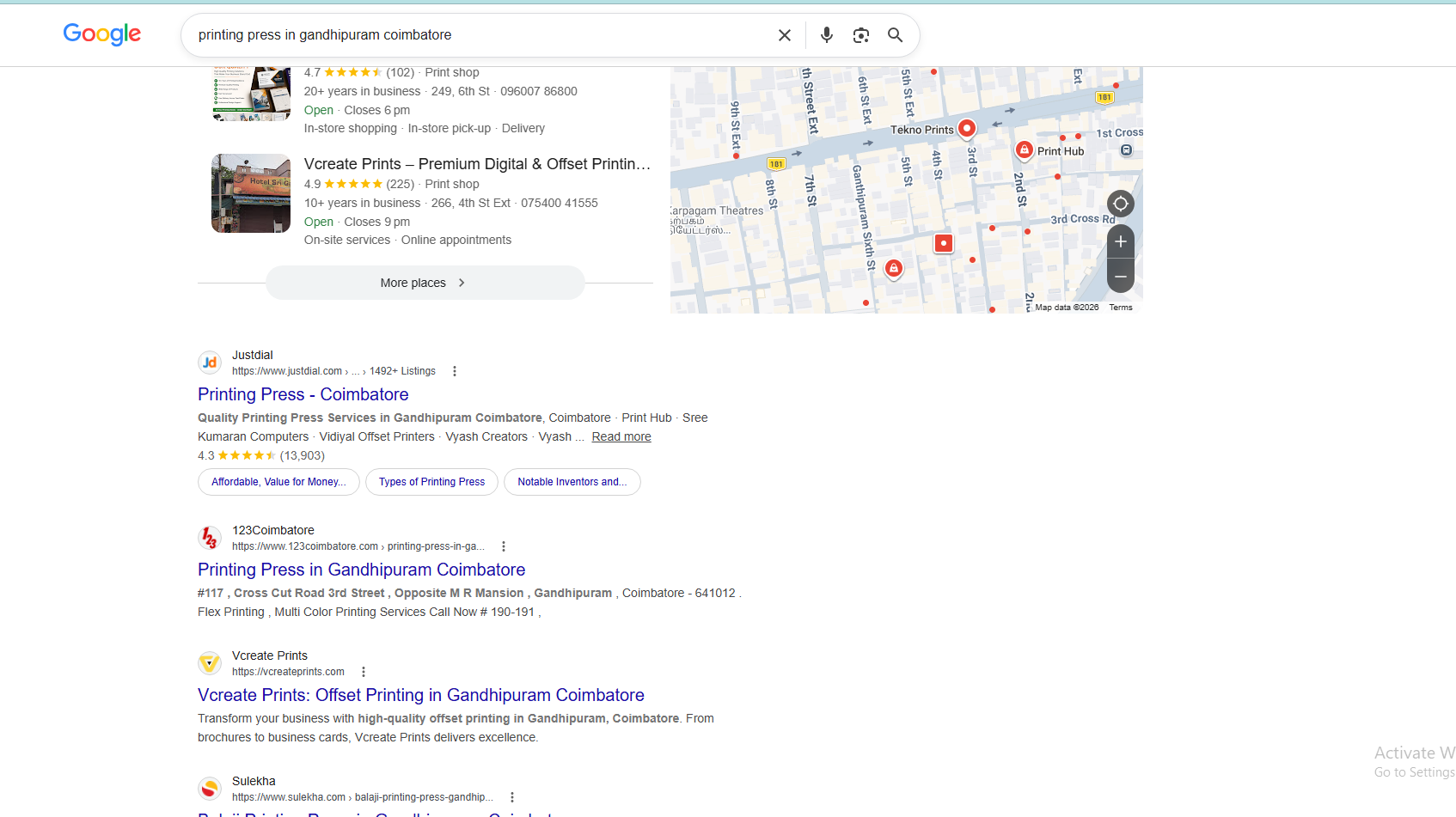Open more options for 123Coimbatore result
This screenshot has width=1456, height=817.
(504, 546)
